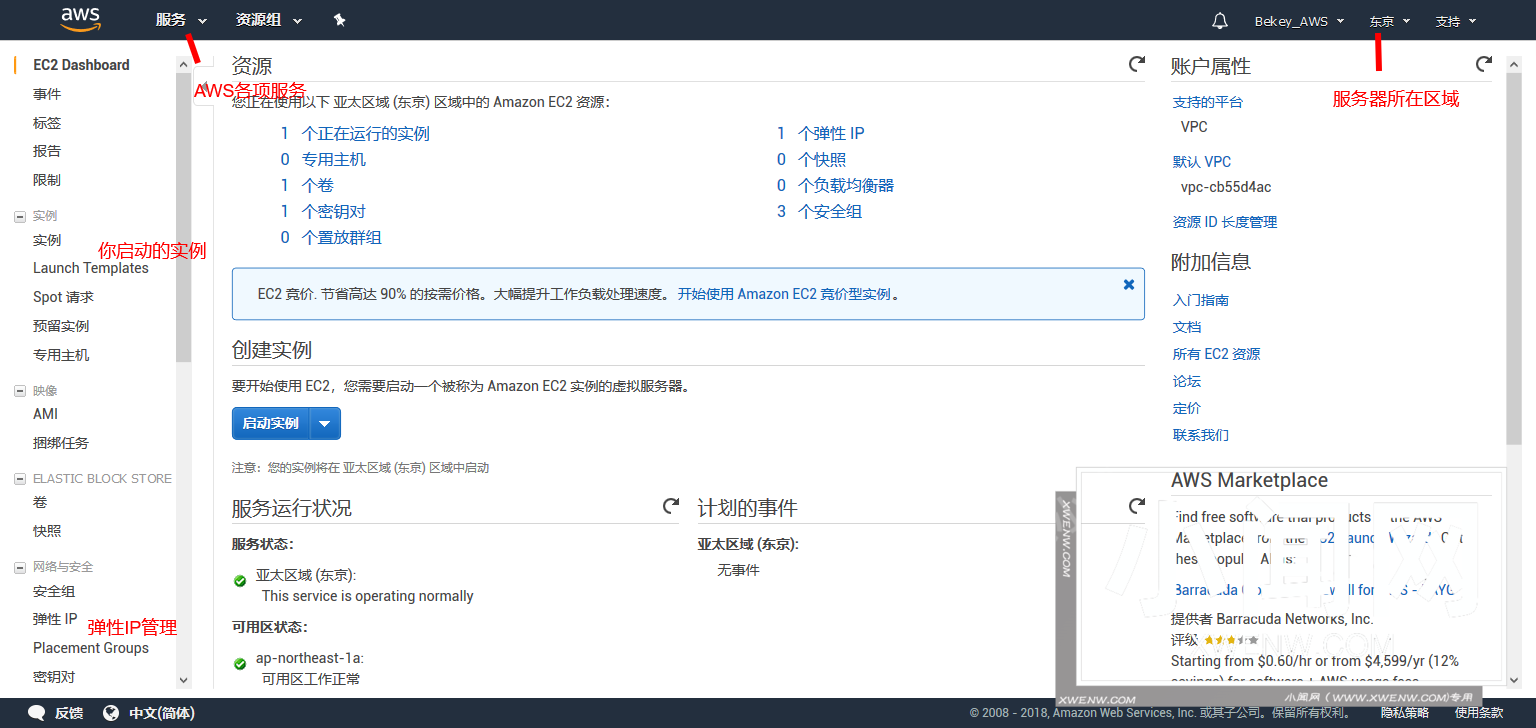Screen dimensions: 1536x728
Task: Open 入门指南 link
Action: [x=1201, y=300]
